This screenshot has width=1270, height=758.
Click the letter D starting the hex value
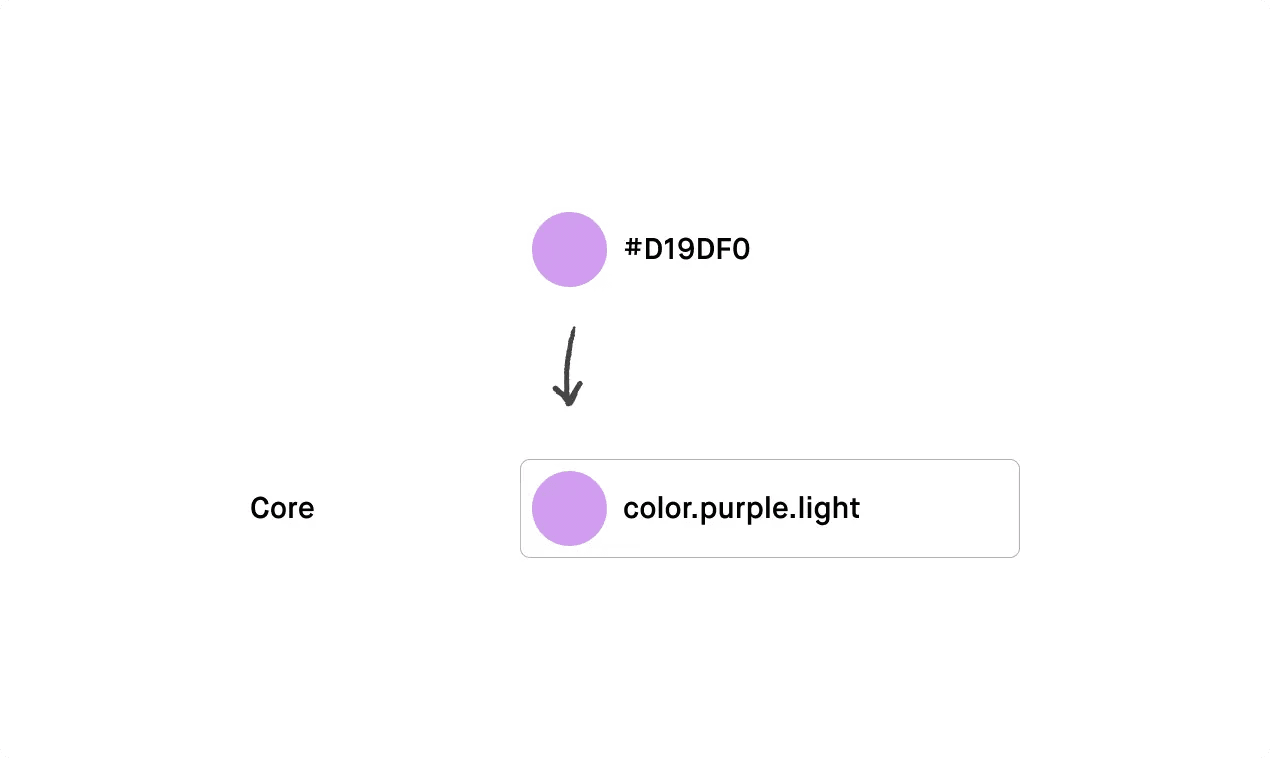(x=653, y=249)
